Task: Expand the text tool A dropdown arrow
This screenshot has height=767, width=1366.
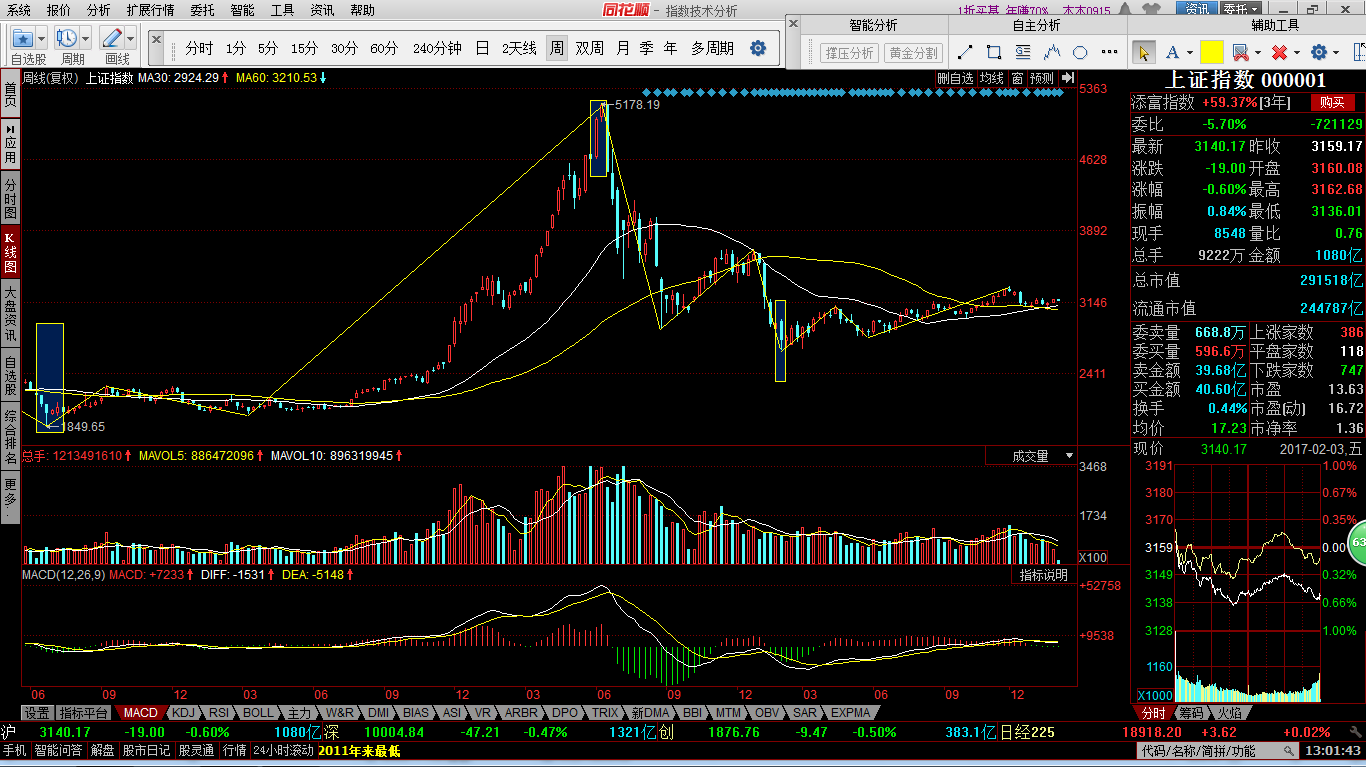Action: (x=1189, y=53)
